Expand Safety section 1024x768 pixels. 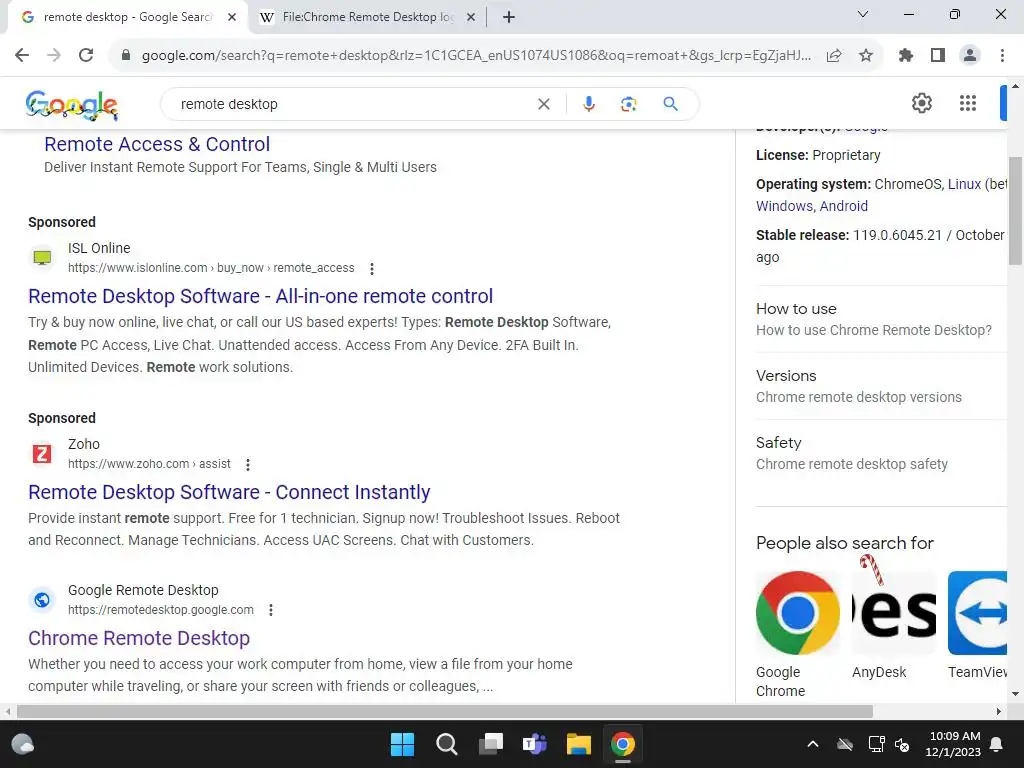(x=881, y=453)
